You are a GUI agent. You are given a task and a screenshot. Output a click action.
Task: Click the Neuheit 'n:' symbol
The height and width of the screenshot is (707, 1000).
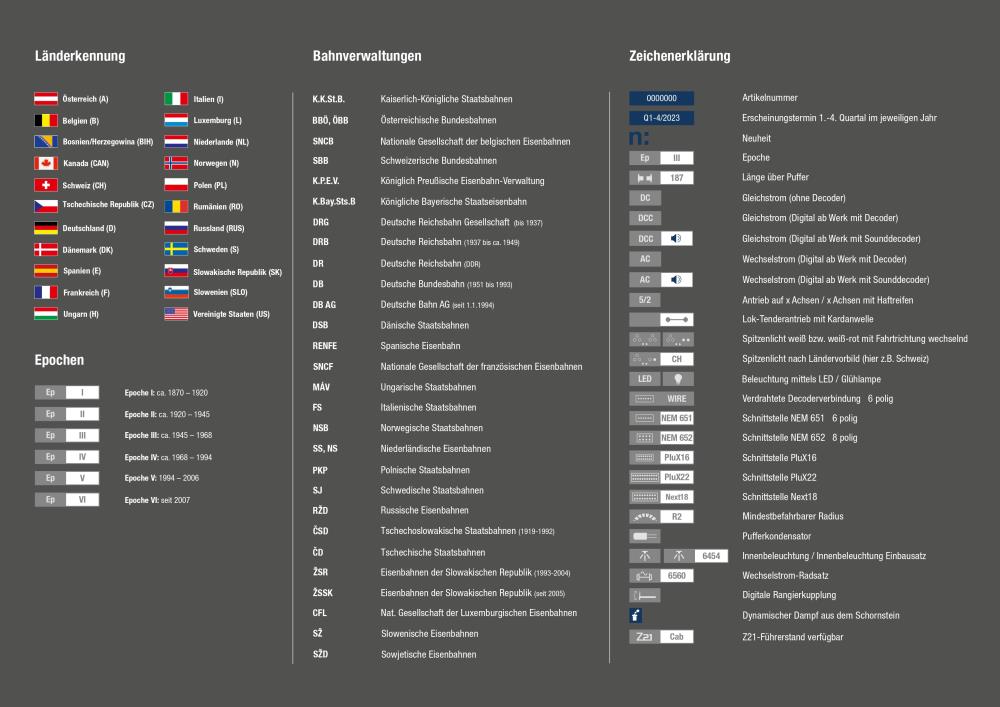[x=639, y=138]
